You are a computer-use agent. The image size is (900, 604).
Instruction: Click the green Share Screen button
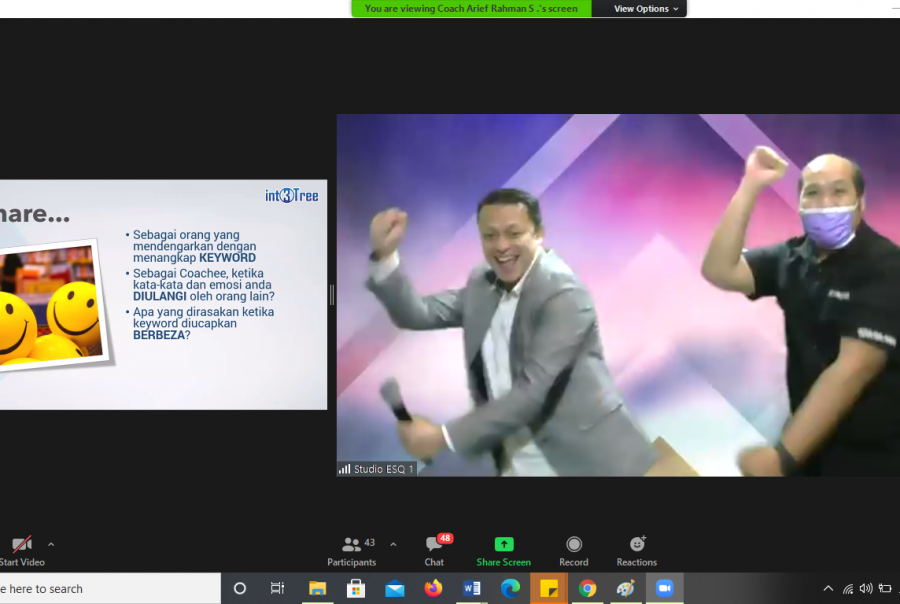pos(504,549)
